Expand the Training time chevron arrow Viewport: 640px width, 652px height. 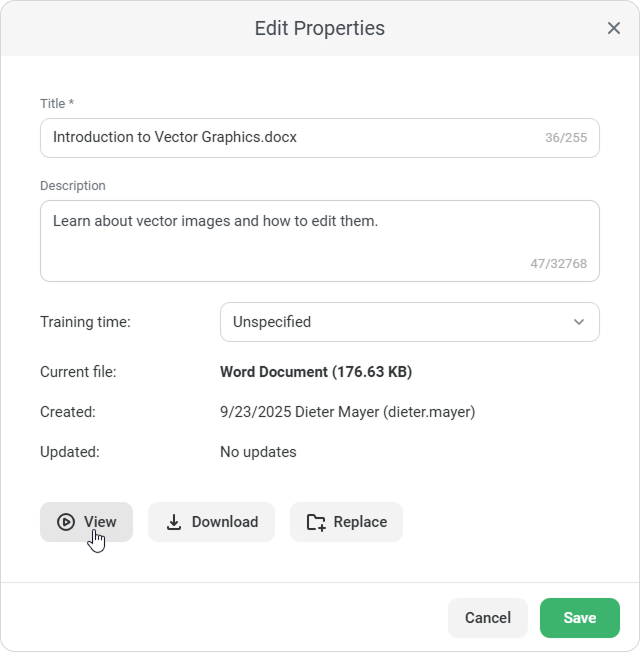pos(579,322)
